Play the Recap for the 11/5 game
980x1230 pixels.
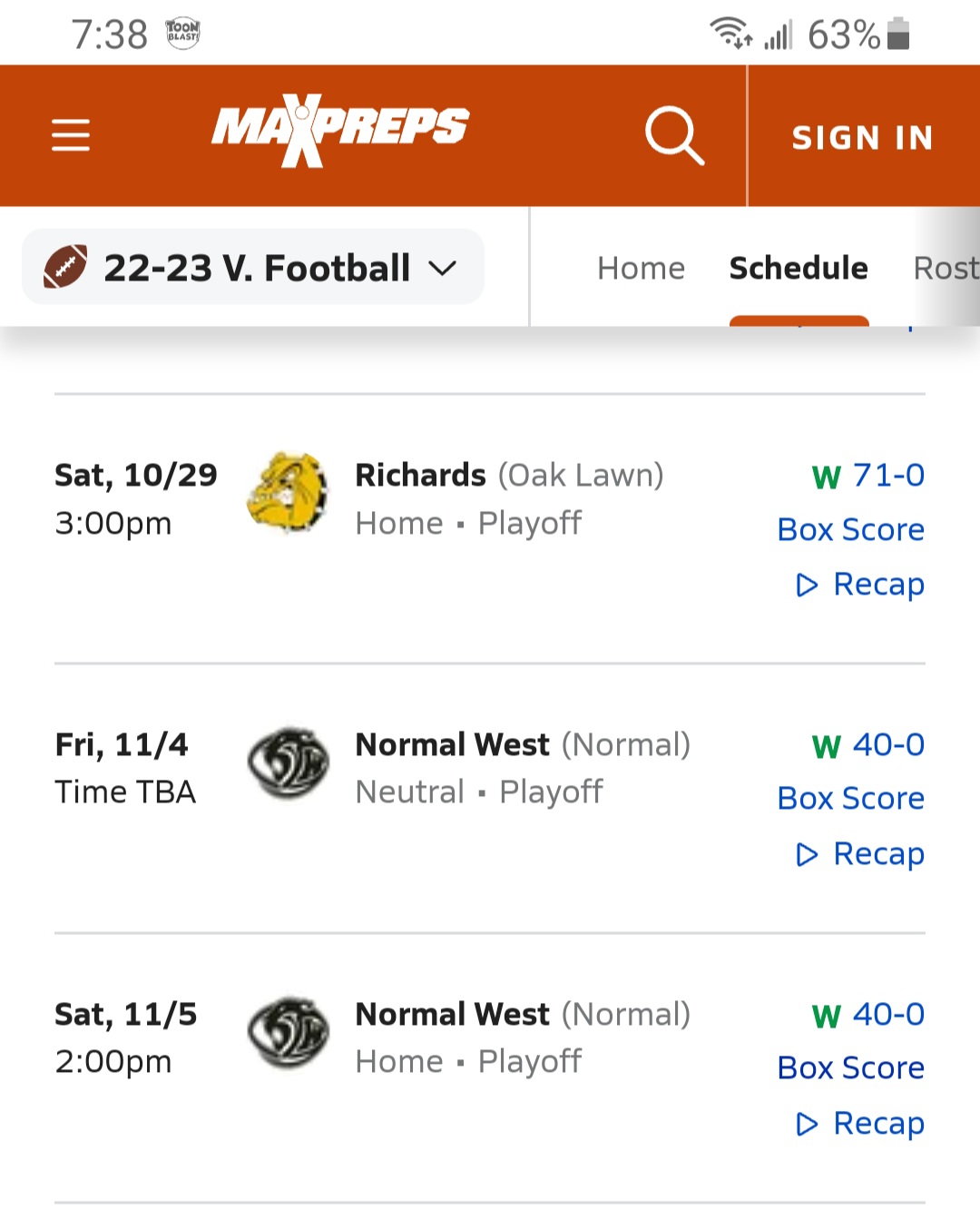860,1124
